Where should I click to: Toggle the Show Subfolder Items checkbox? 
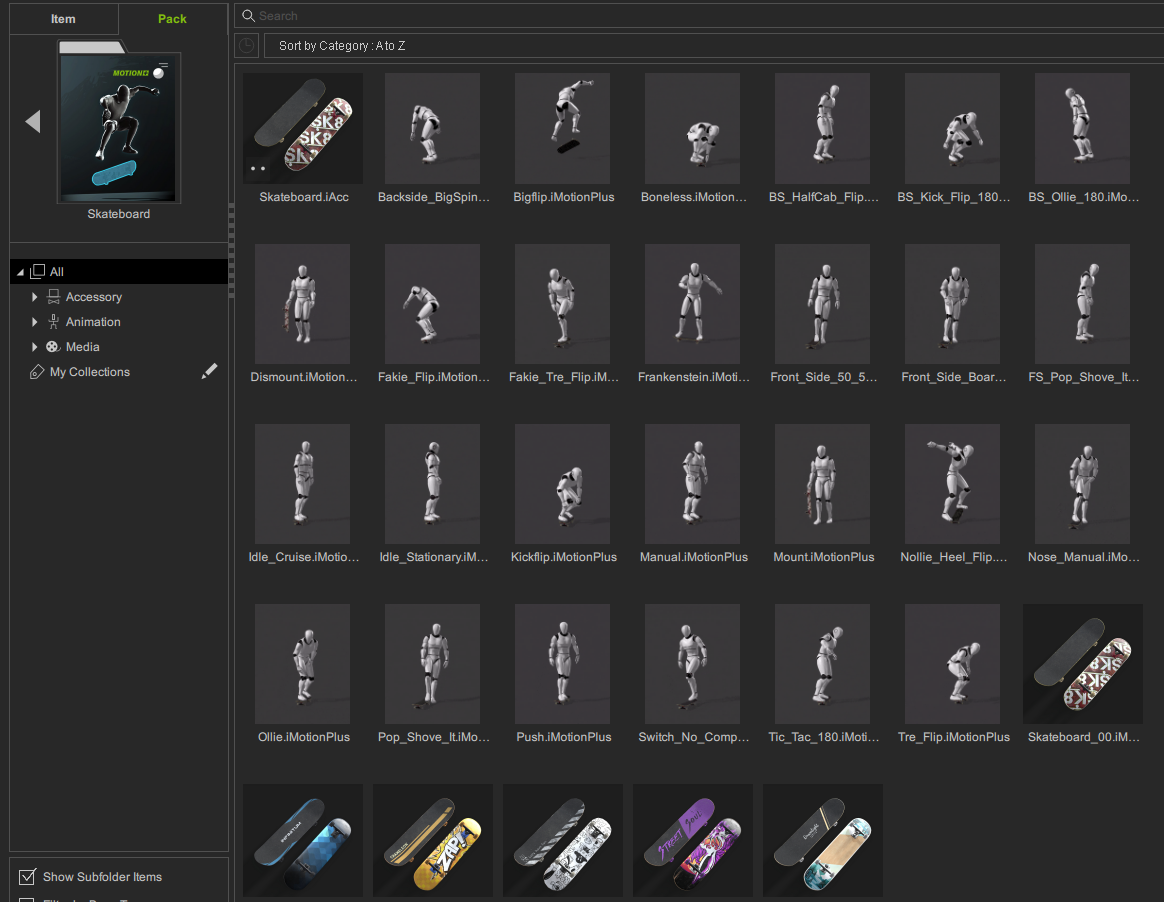pos(28,877)
